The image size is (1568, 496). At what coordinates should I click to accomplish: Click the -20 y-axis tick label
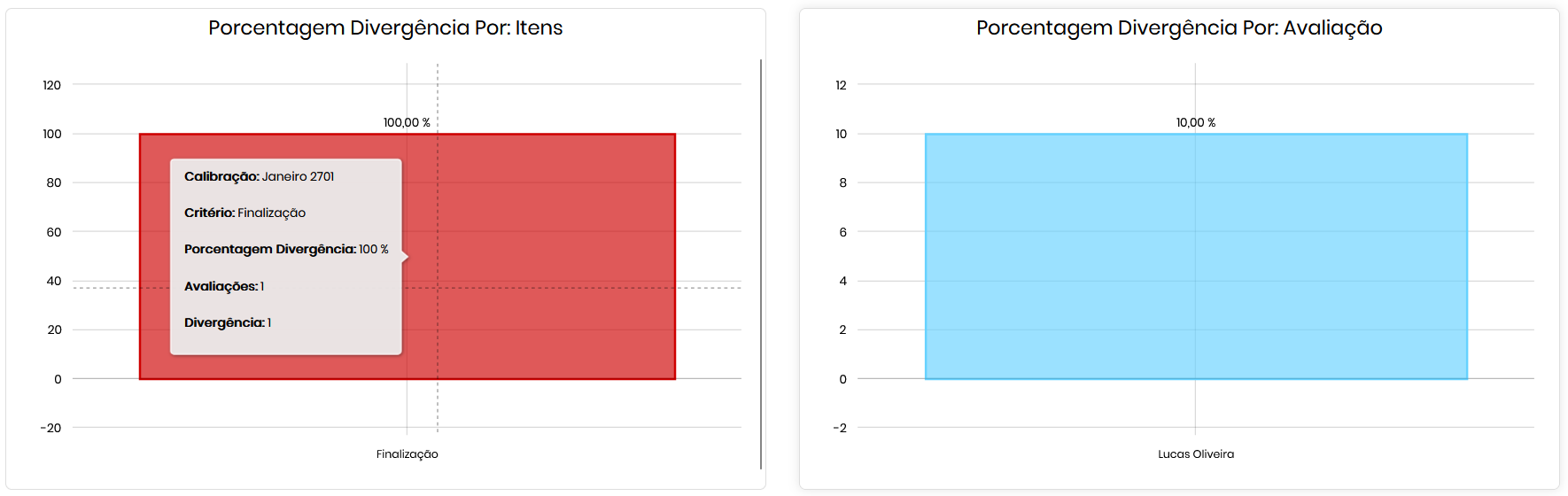pyautogui.click(x=50, y=428)
